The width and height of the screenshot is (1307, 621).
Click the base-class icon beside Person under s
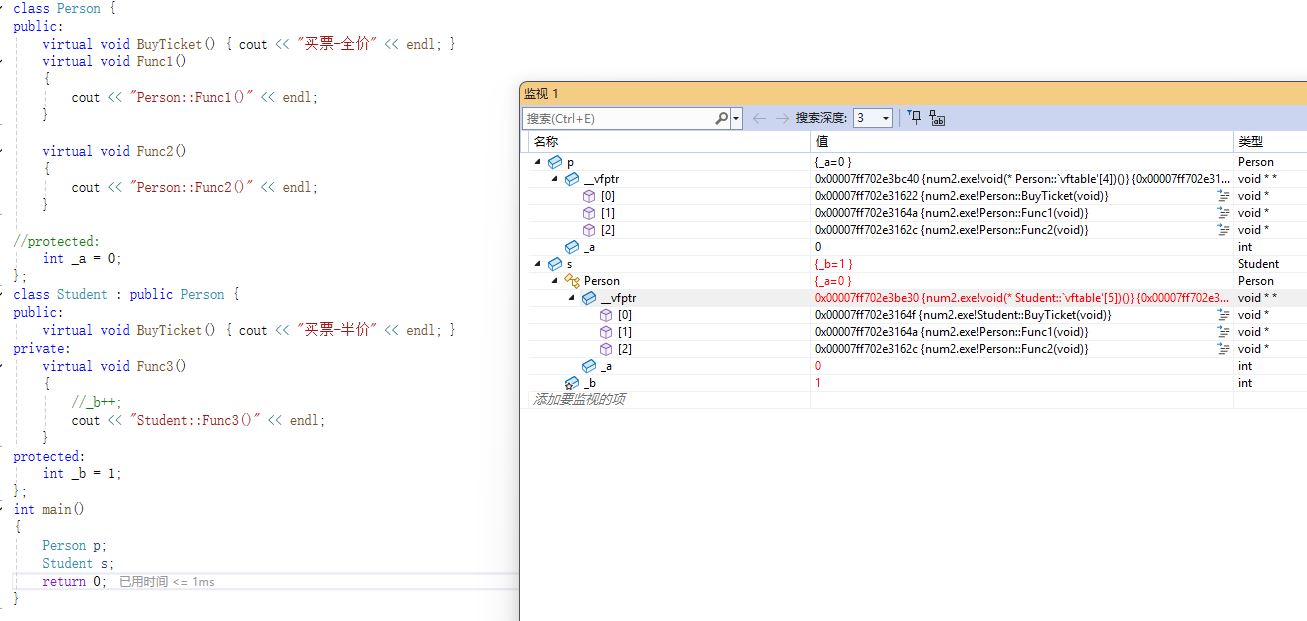[x=572, y=281]
